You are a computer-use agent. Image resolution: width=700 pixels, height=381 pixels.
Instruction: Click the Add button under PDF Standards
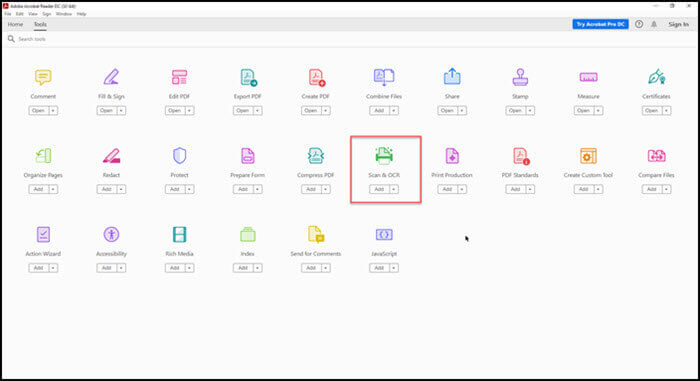pyautogui.click(x=516, y=189)
